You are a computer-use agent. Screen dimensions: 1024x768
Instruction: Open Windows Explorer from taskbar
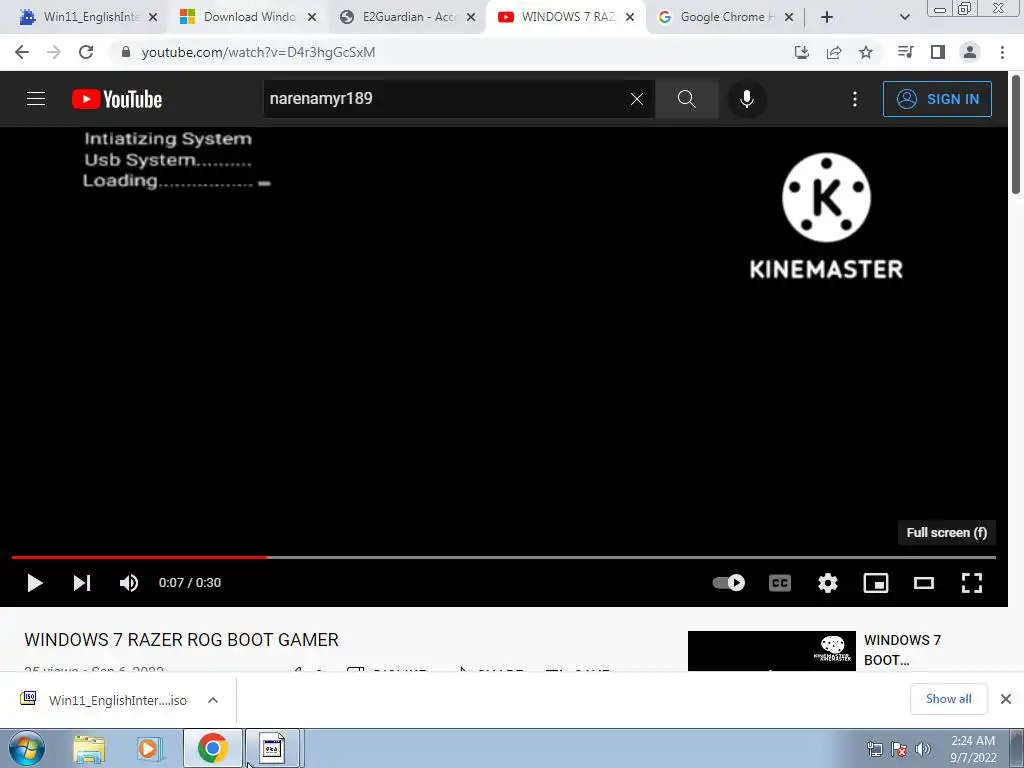[x=89, y=749]
